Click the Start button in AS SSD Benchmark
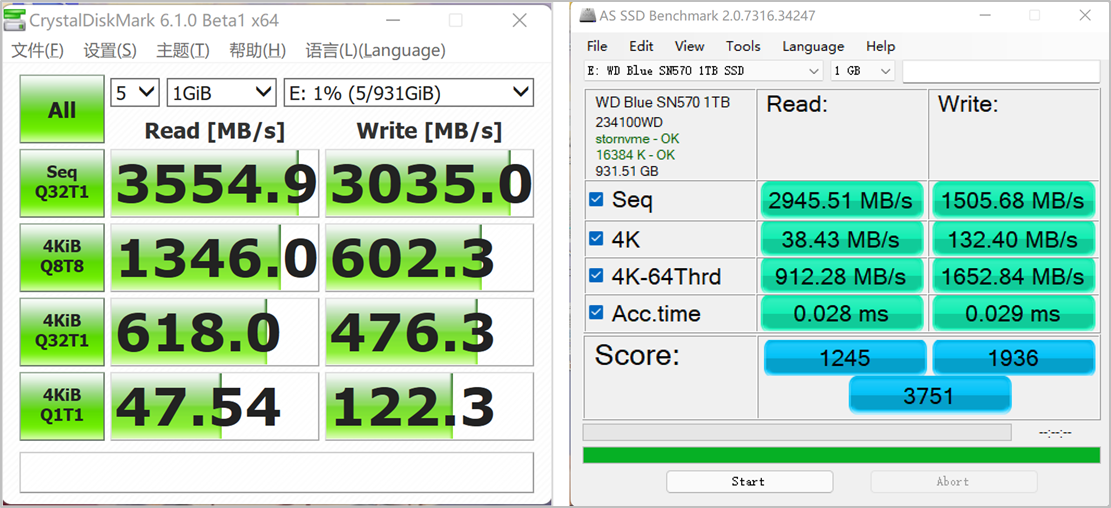The height and width of the screenshot is (508, 1111). [x=748, y=482]
